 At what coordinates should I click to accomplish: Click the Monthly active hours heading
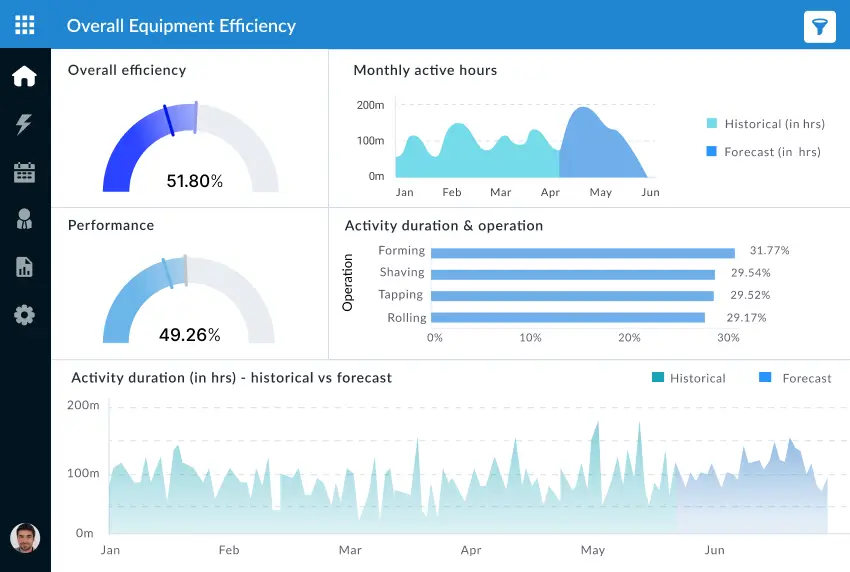click(x=425, y=70)
